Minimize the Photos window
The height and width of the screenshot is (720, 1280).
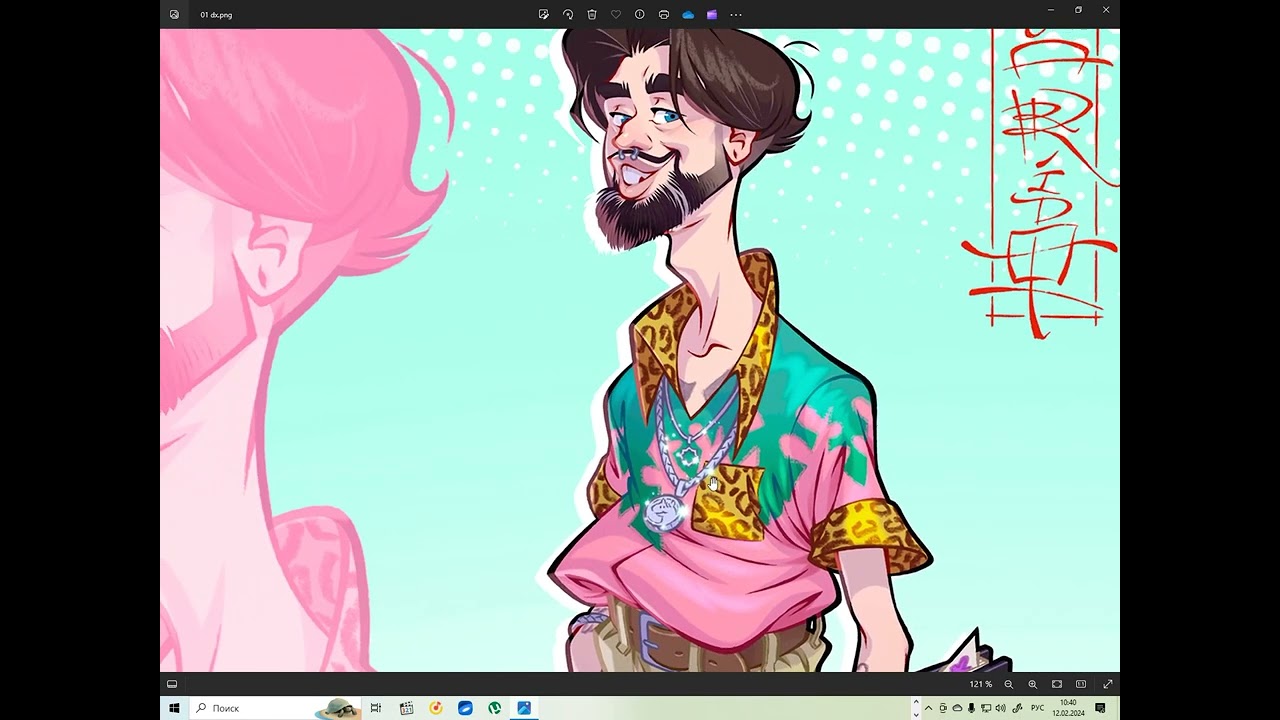click(1051, 10)
